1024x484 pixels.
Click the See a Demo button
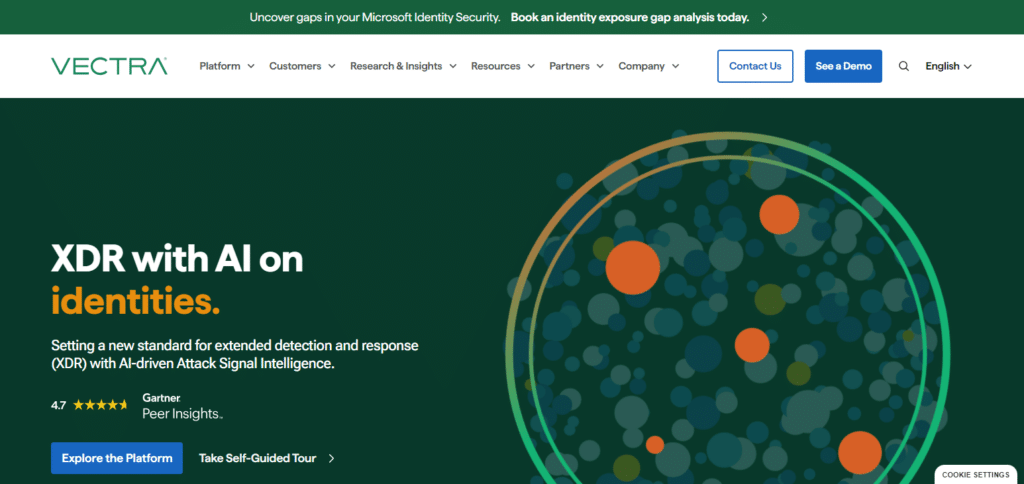[843, 66]
